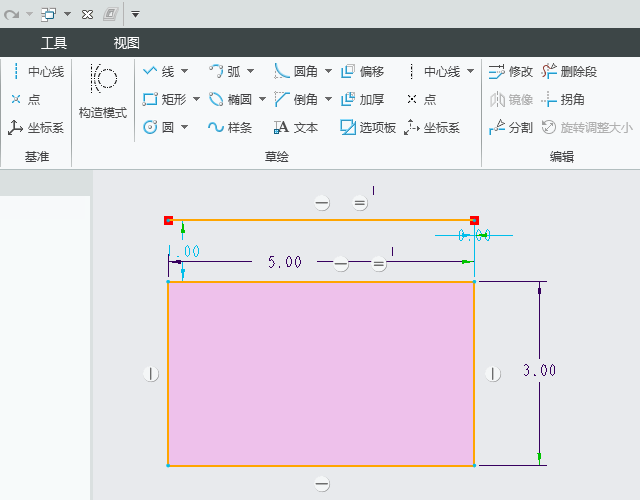640x500 pixels.
Task: Select 中心线 in the 草绘 group
Action: 434,71
